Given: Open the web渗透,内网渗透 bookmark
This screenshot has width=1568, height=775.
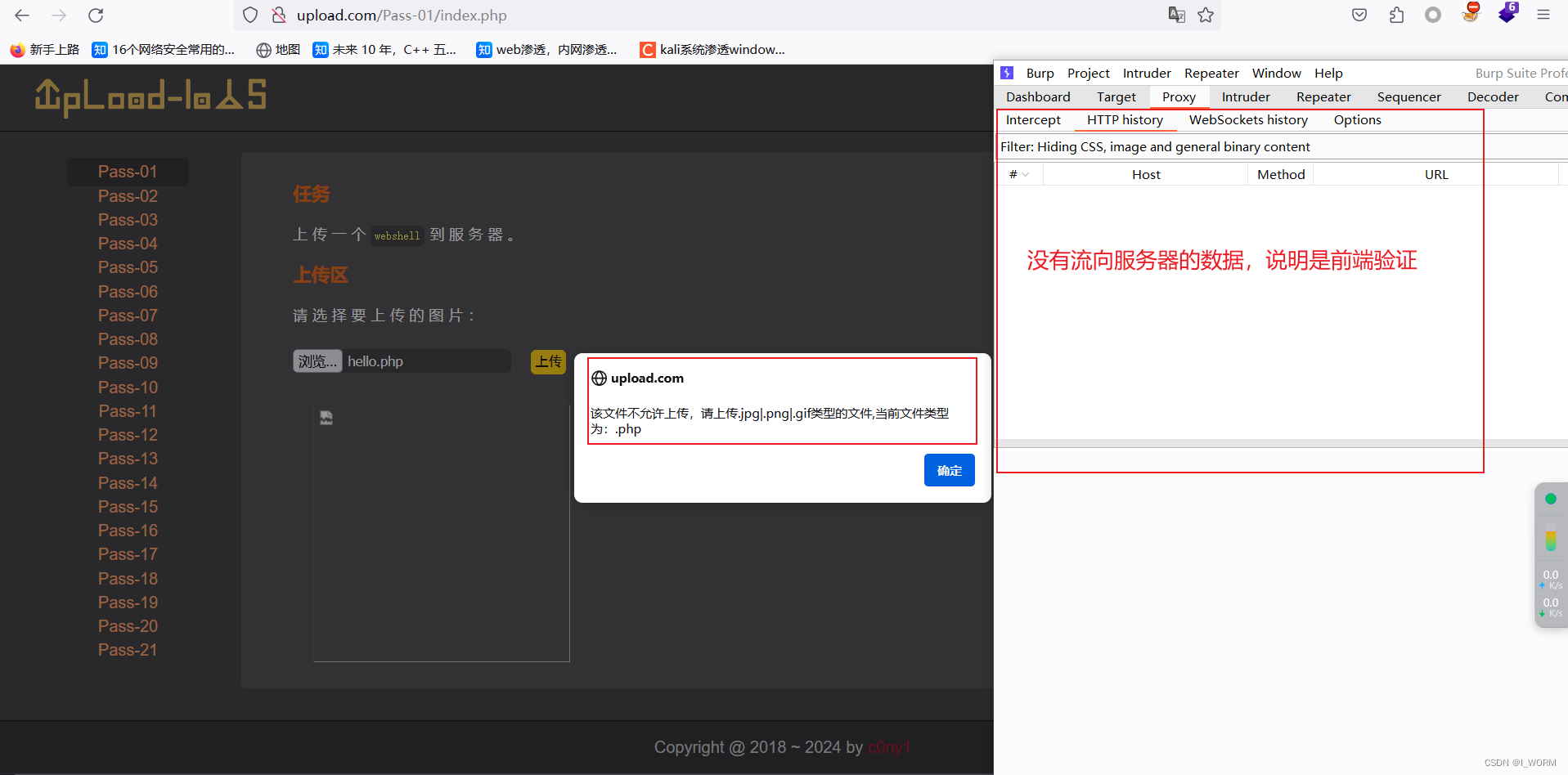Looking at the screenshot, I should point(546,50).
